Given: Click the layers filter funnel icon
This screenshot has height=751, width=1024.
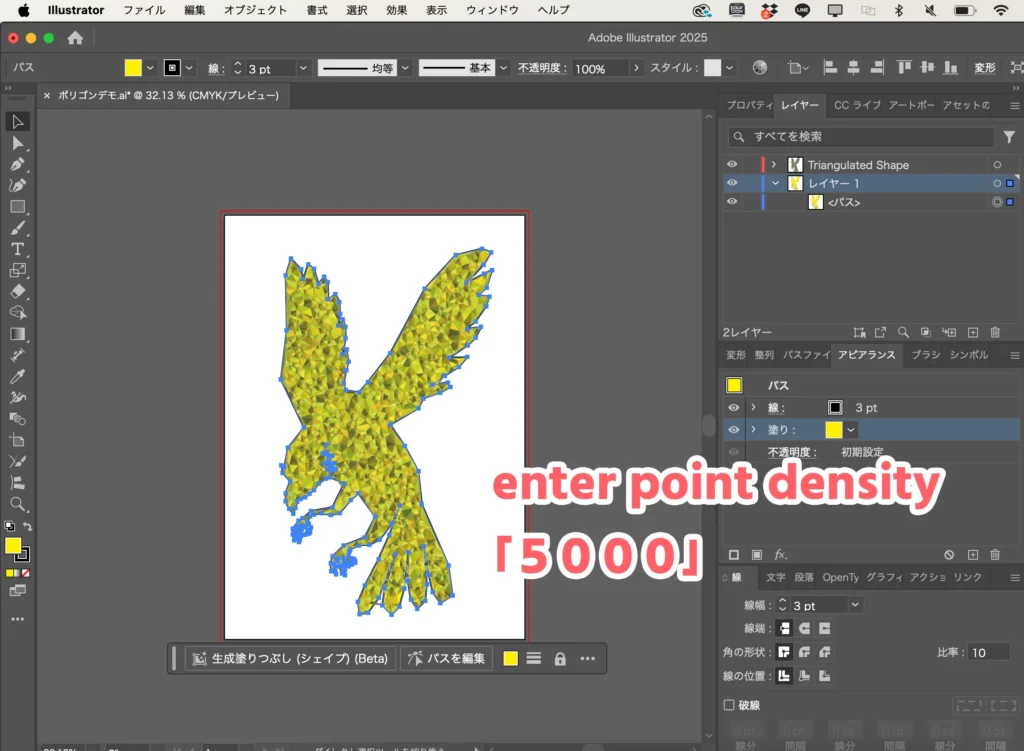Looking at the screenshot, I should 1009,137.
